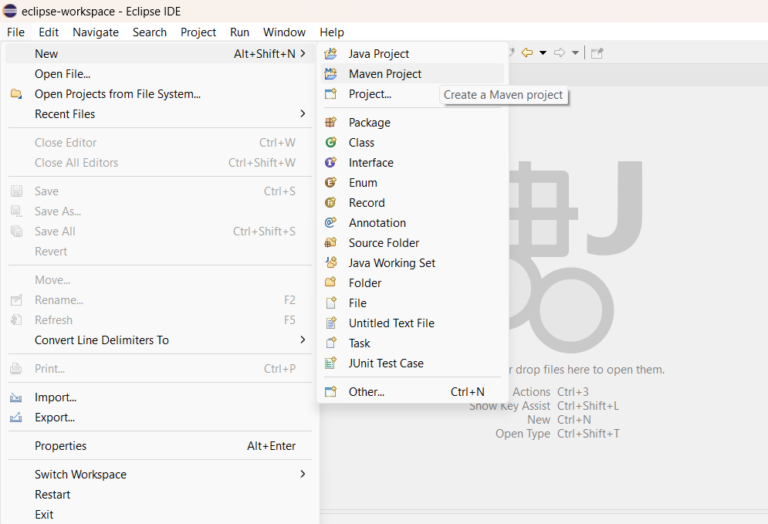Click the green Class icon
768x524 pixels.
(331, 142)
